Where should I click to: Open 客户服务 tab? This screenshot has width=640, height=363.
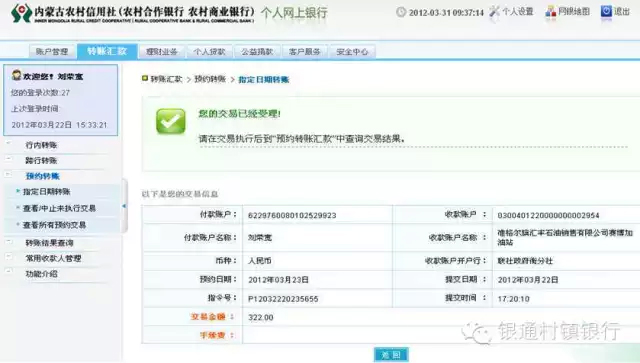click(304, 51)
